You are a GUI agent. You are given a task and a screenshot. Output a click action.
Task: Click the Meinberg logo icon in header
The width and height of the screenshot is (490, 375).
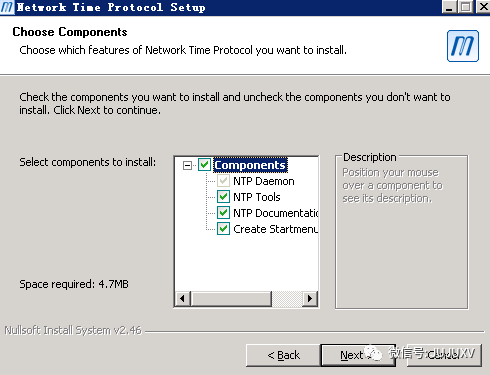(x=463, y=46)
